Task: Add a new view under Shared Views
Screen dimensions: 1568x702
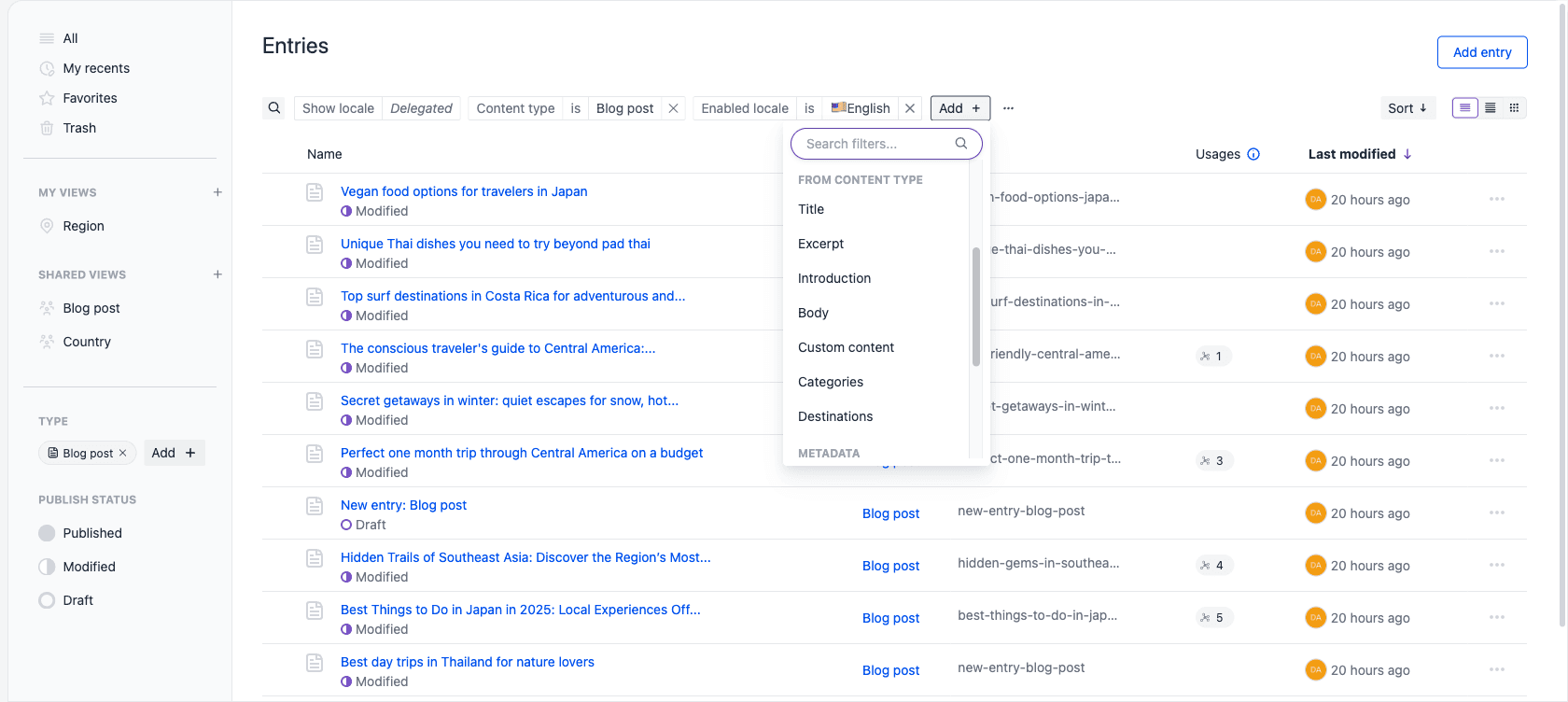Action: coord(217,274)
